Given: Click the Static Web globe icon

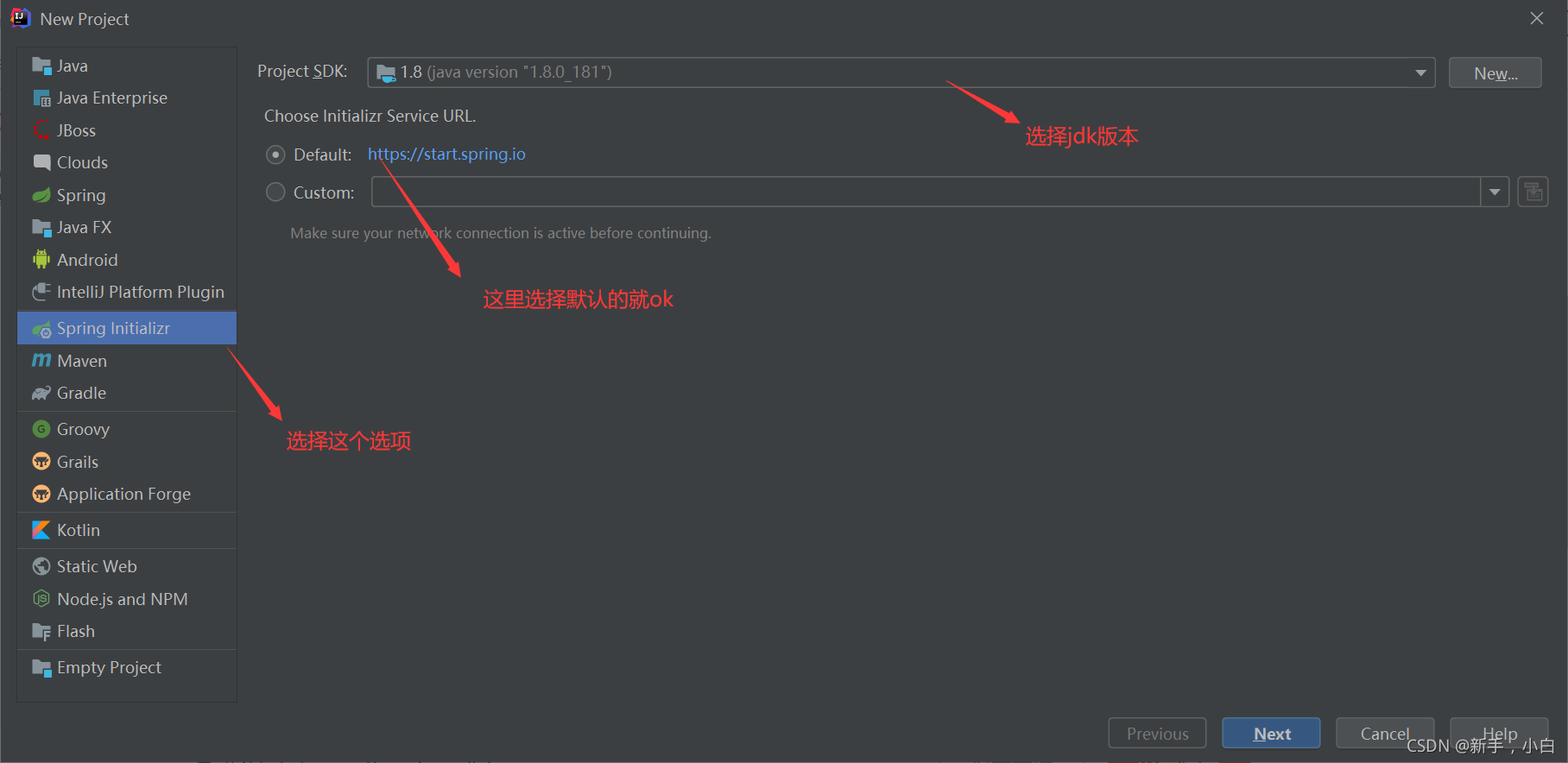Looking at the screenshot, I should pos(41,566).
